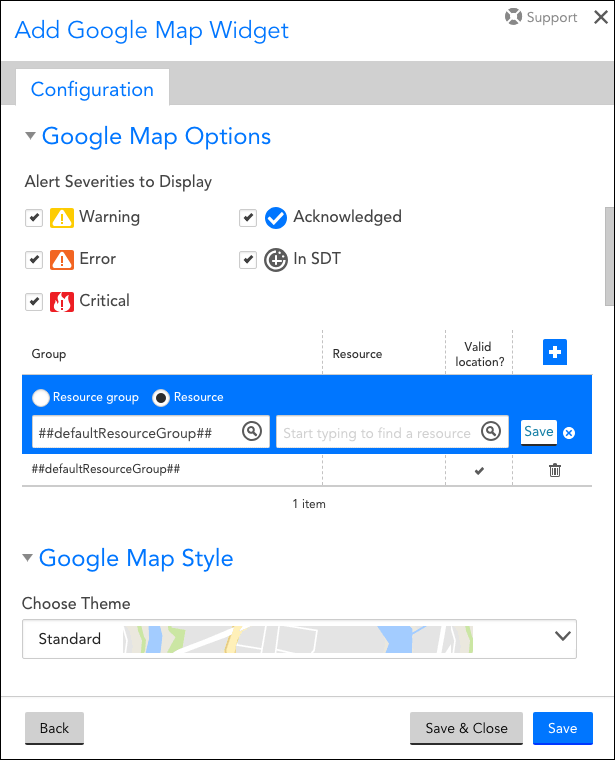
Task: Click the Support link text
Action: pos(552,17)
